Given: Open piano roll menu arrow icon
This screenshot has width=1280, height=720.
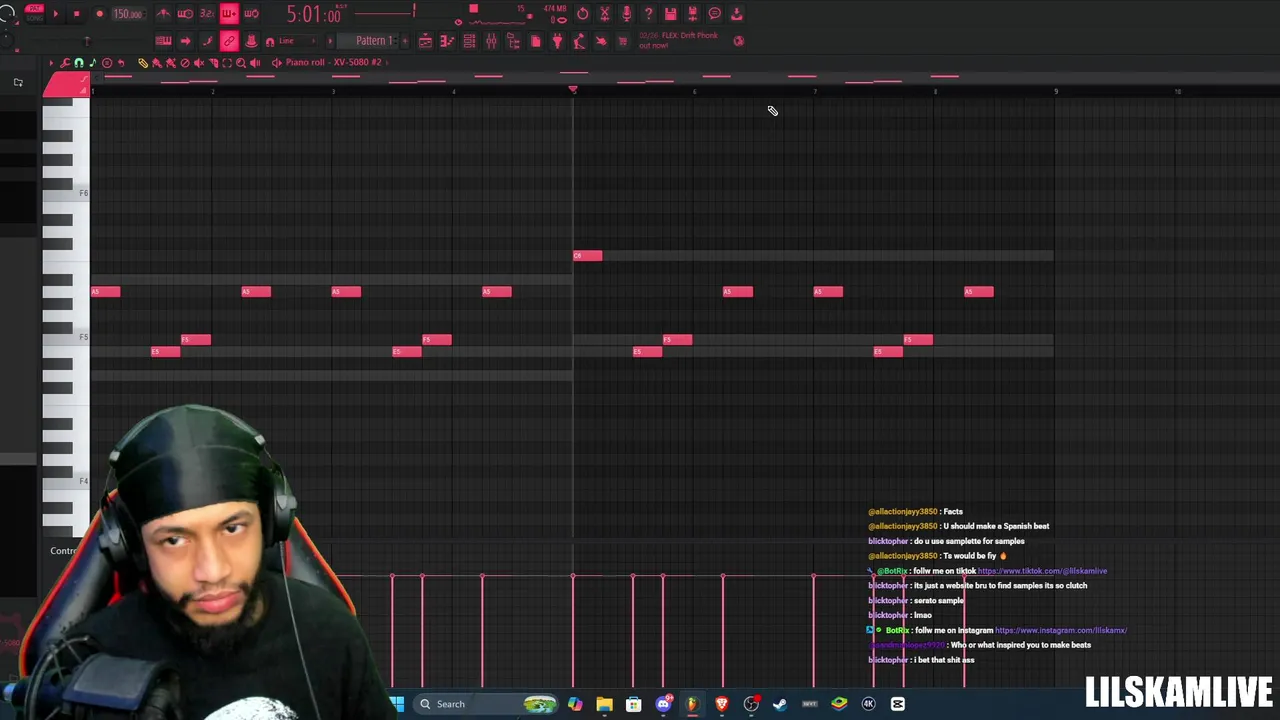Looking at the screenshot, I should [51, 62].
